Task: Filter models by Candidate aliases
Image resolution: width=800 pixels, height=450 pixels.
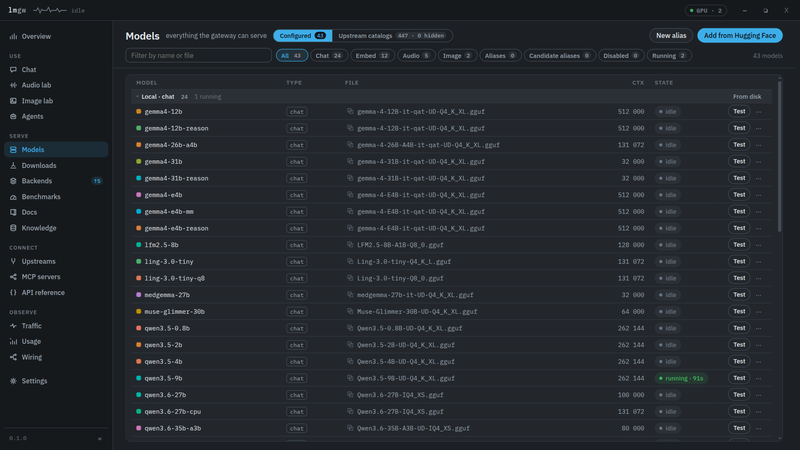Action: click(560, 56)
